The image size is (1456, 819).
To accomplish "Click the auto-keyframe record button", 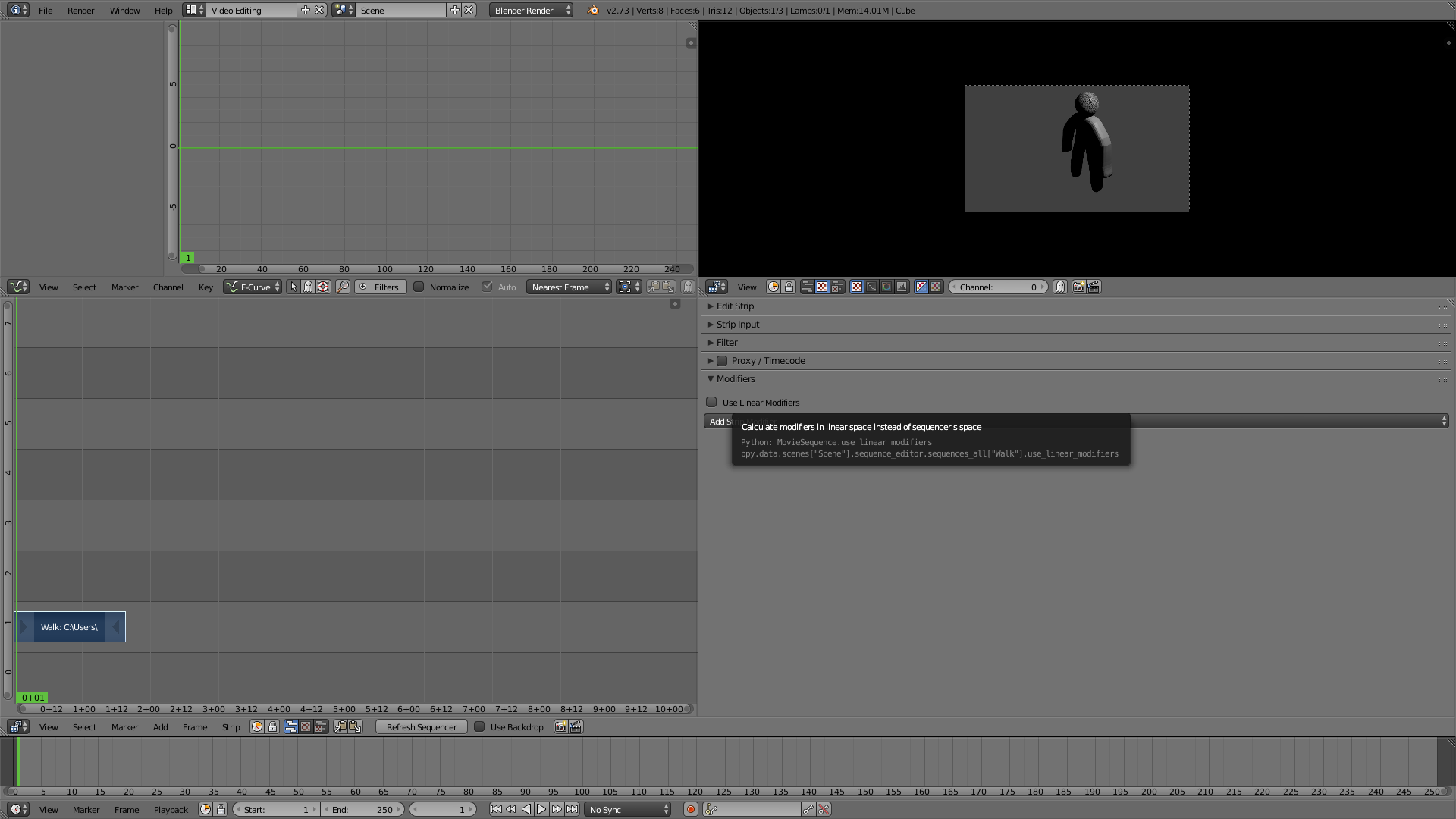I will pos(690,809).
